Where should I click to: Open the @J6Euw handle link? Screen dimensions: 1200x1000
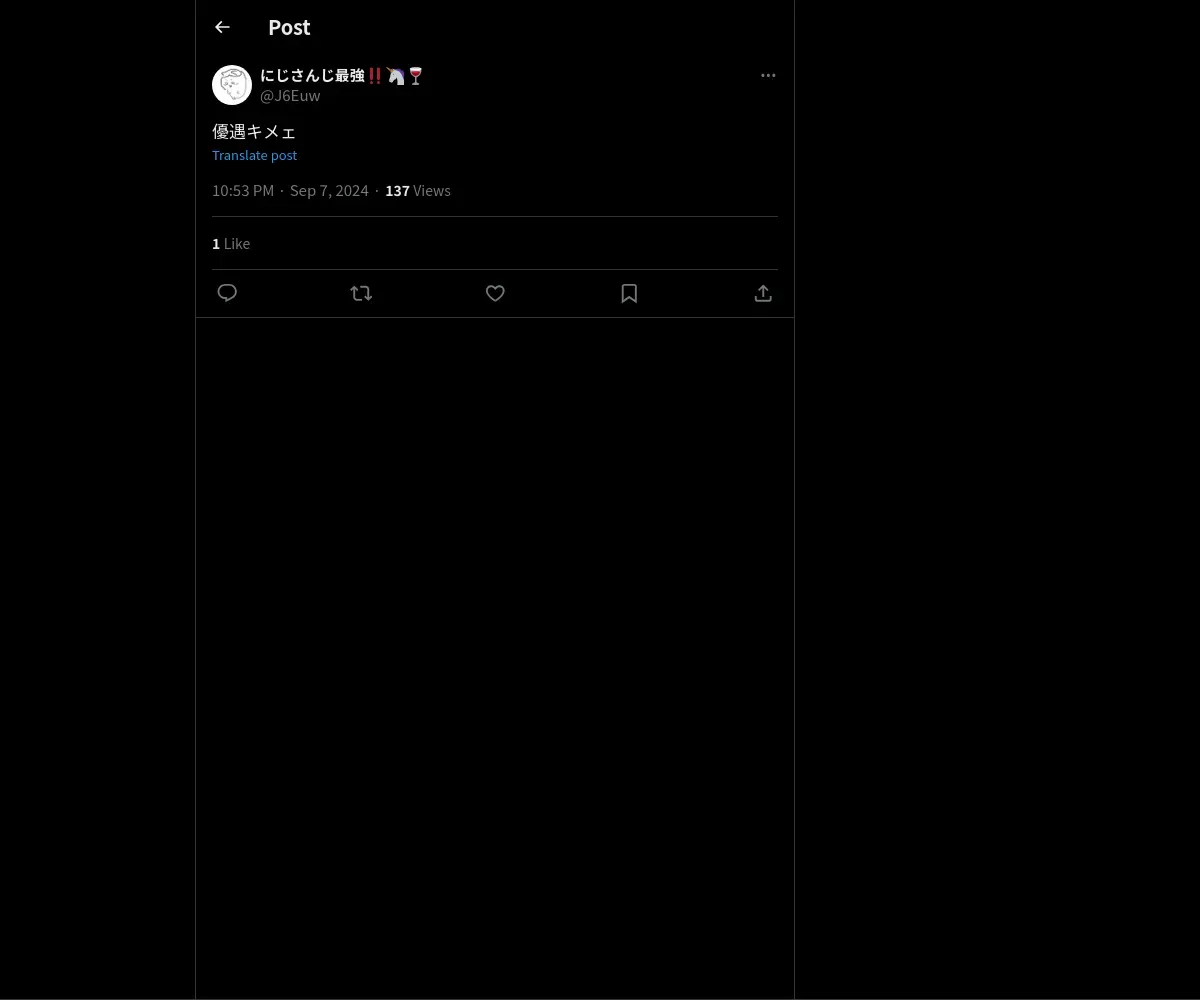point(290,96)
